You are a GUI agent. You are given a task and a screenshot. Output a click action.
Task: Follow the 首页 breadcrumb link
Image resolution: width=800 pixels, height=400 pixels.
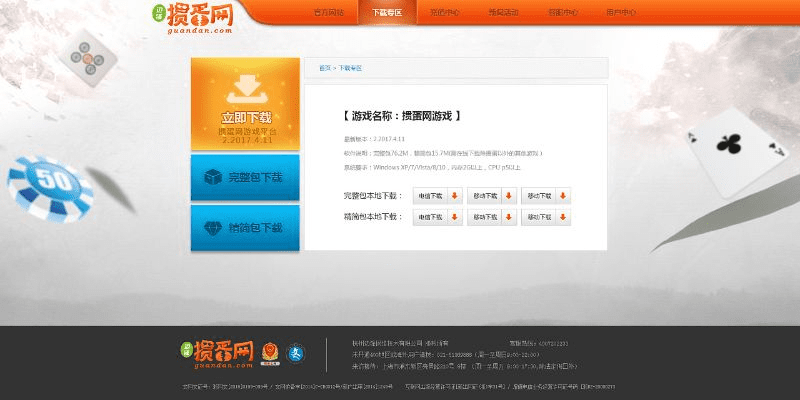click(324, 68)
